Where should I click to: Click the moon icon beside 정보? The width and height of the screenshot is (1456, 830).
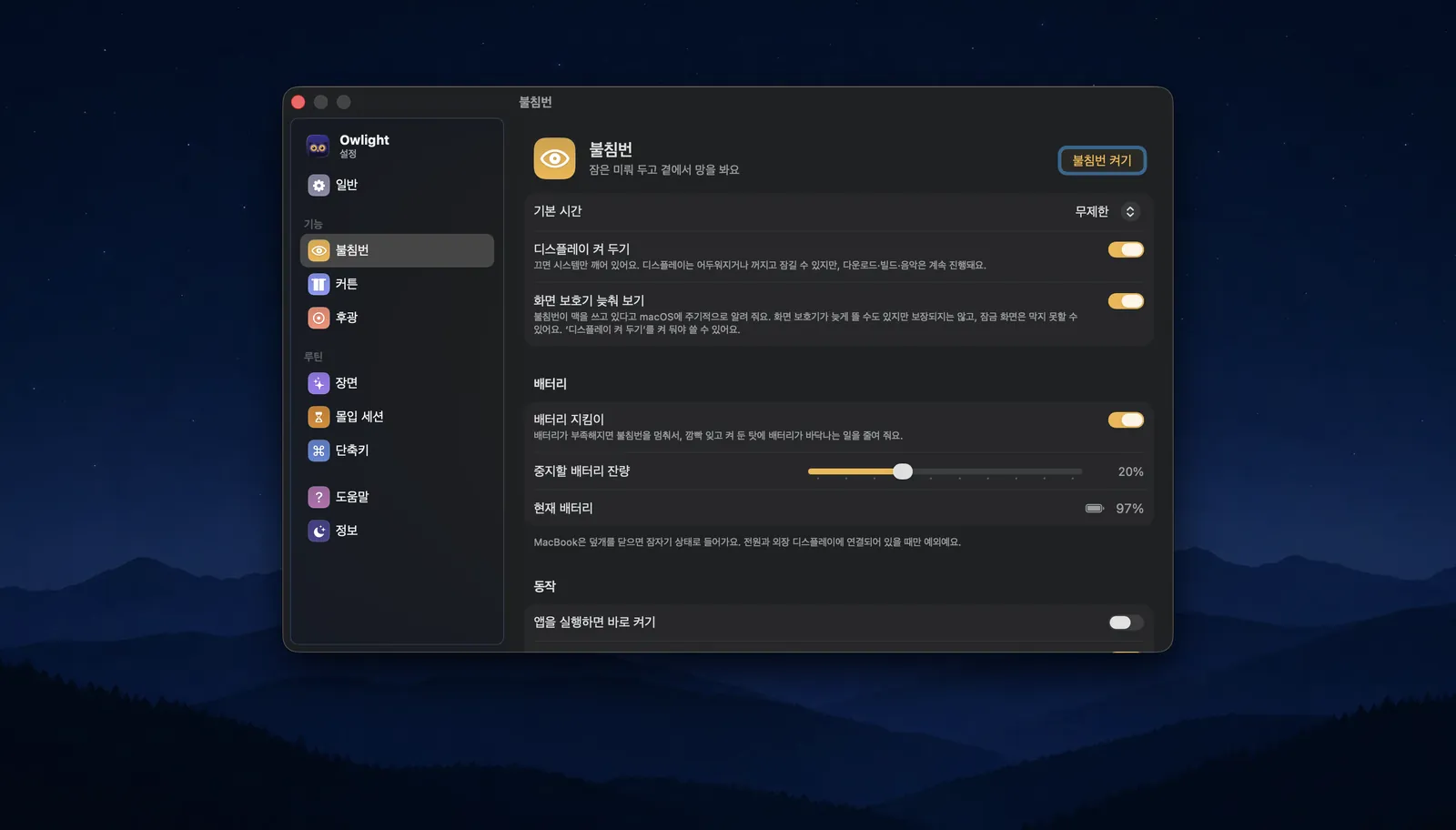(x=318, y=531)
